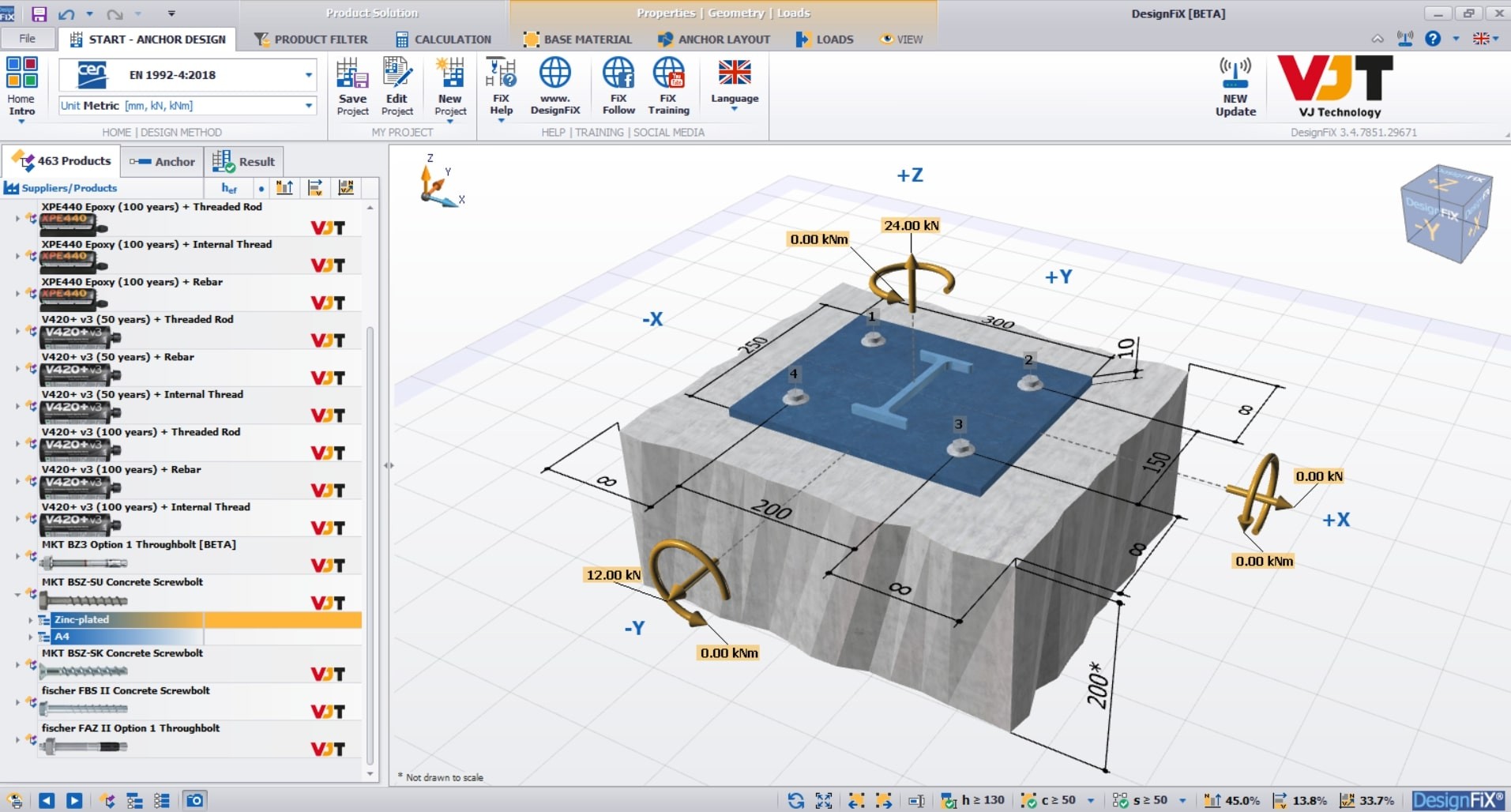Viewport: 1511px width, 812px height.
Task: Open the Result tab
Action: (244, 161)
